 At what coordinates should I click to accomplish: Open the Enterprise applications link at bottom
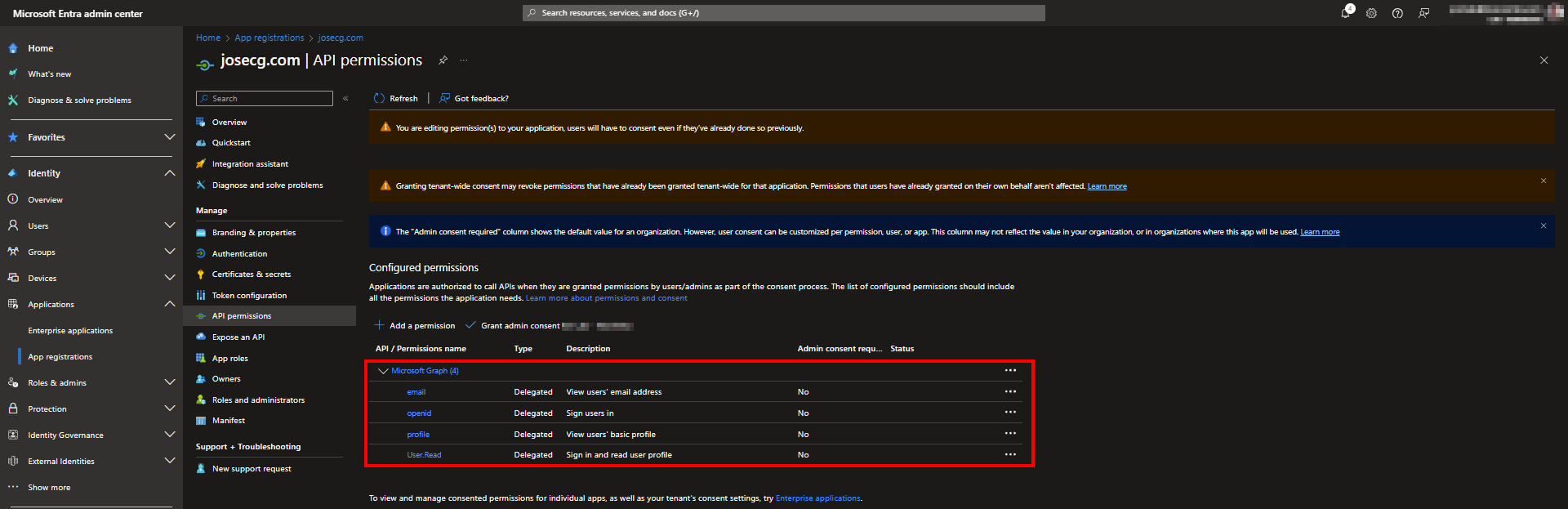[817, 498]
